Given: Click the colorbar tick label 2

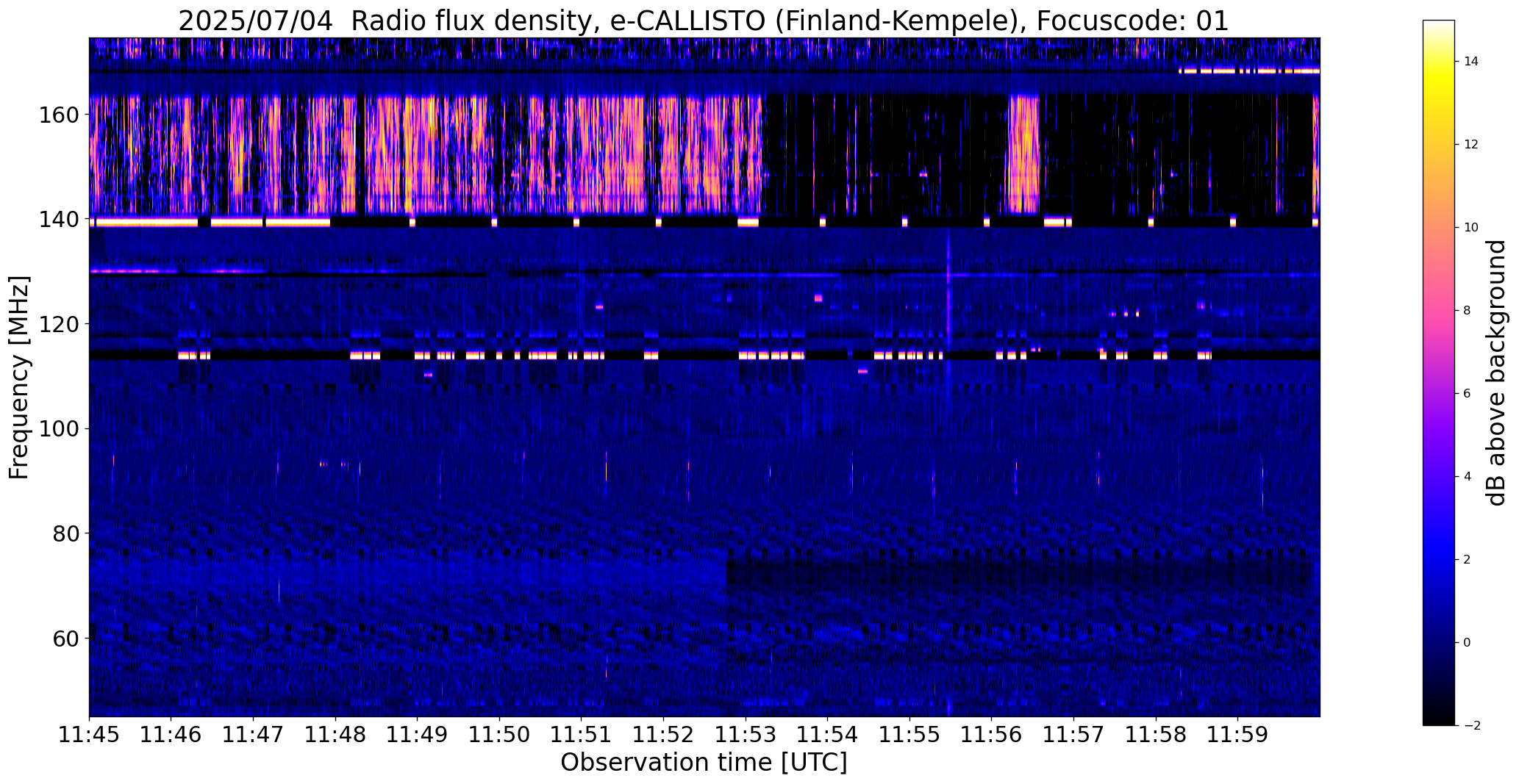Looking at the screenshot, I should tap(1467, 559).
